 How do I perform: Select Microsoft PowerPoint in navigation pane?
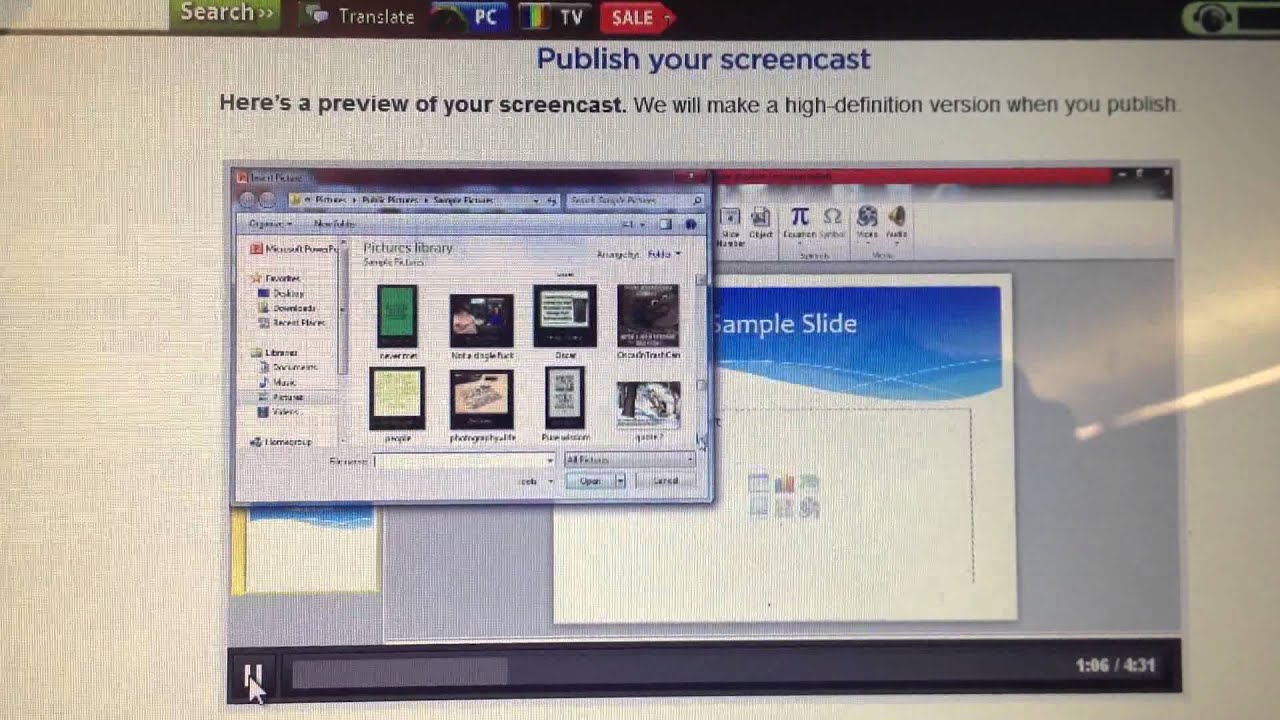293,249
